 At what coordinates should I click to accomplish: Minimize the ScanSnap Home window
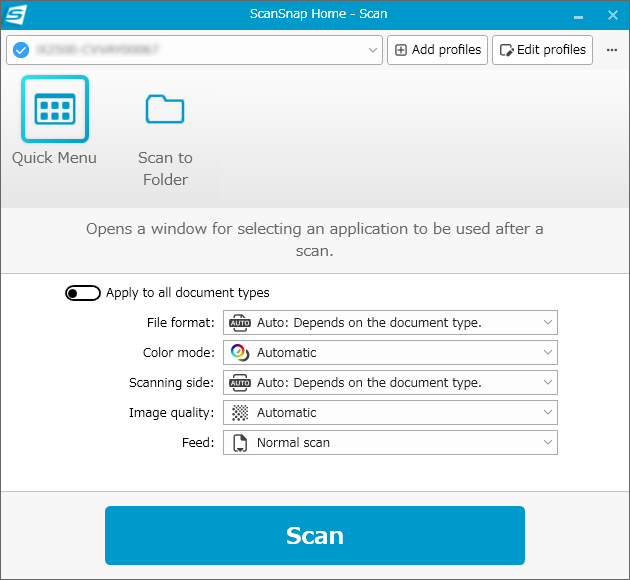coord(578,16)
